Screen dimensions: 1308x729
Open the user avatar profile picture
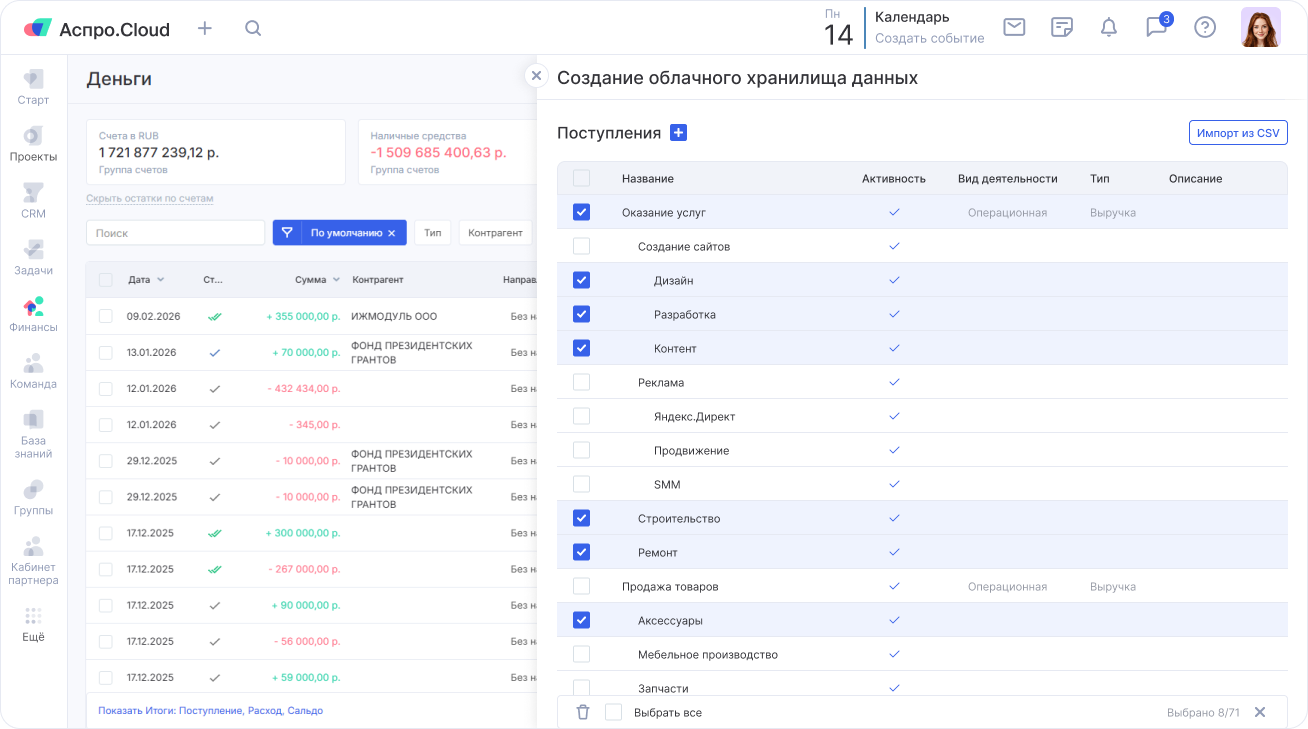coord(1260,28)
